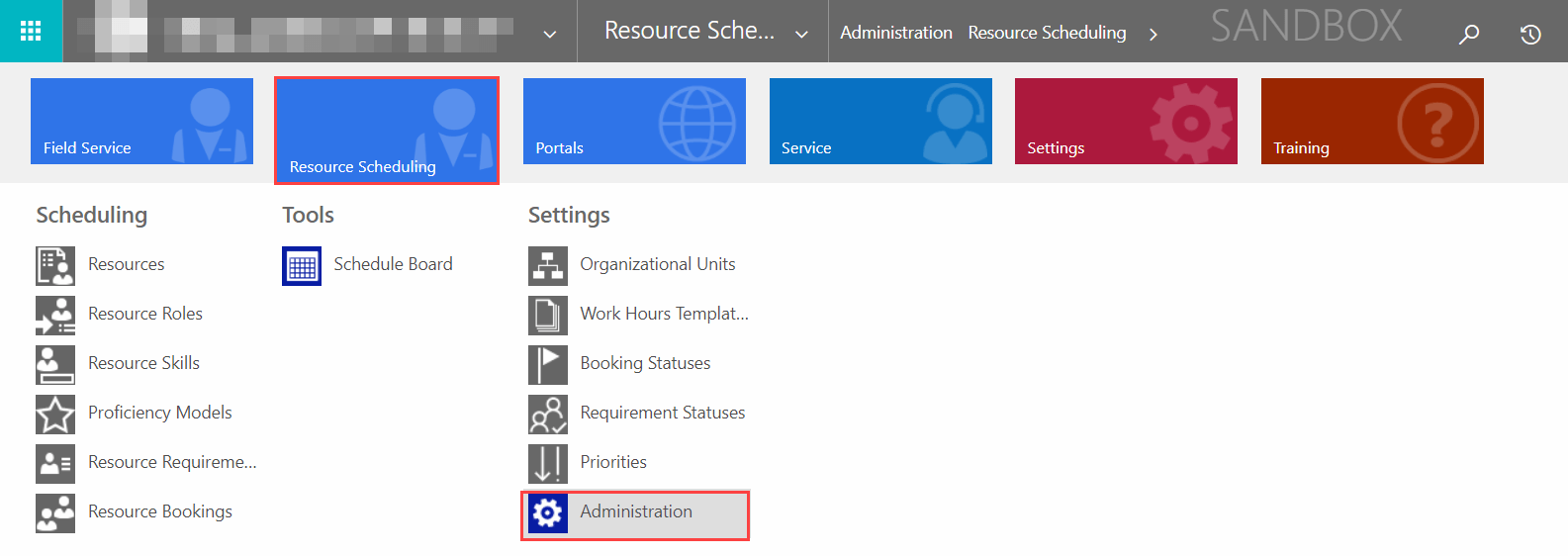Open Work Hours Templates link
1568x556 pixels.
(x=664, y=314)
